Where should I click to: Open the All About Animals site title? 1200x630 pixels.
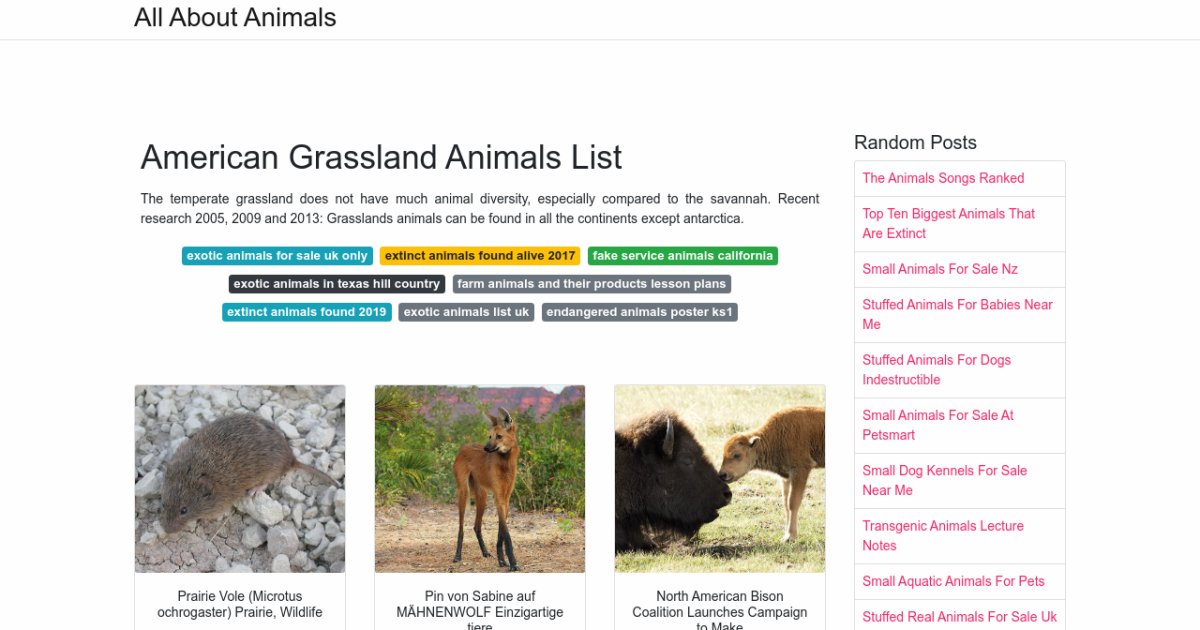(x=235, y=18)
